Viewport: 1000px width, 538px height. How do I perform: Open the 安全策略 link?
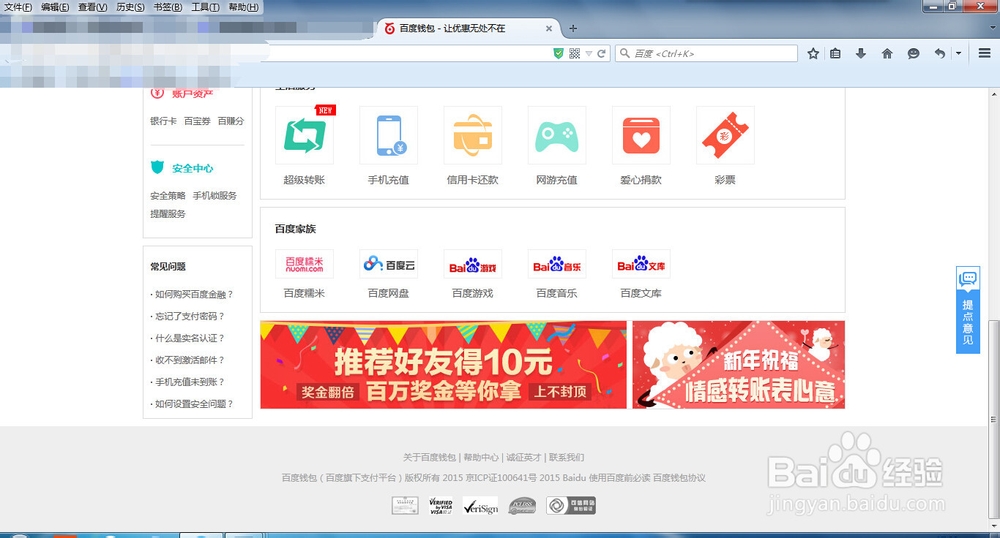click(168, 195)
